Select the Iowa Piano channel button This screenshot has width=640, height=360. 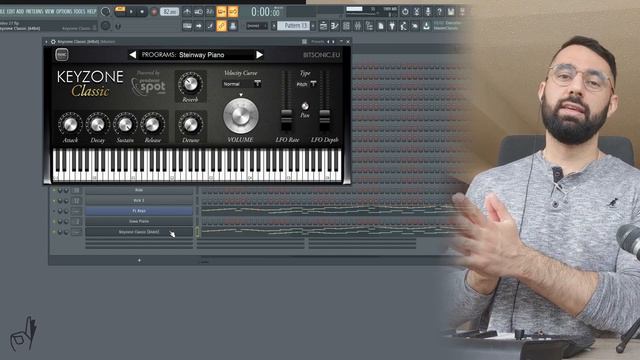[x=139, y=221]
